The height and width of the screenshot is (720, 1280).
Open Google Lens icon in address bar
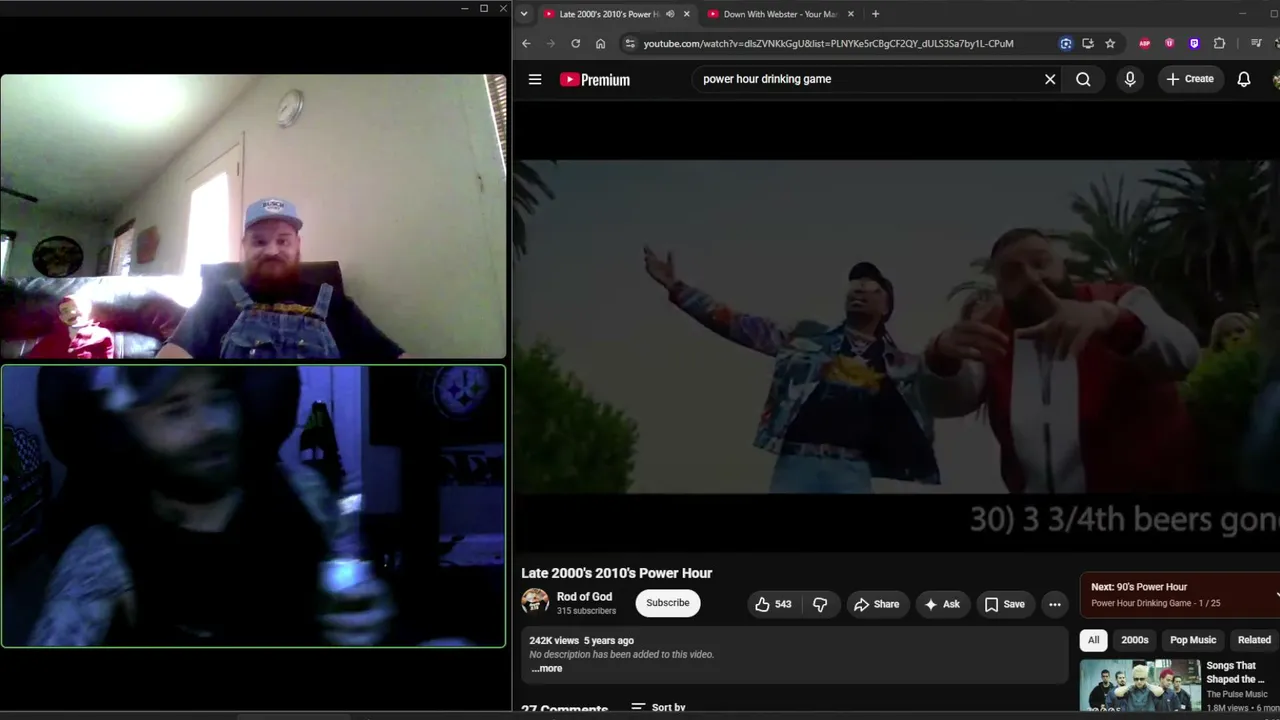(1066, 43)
